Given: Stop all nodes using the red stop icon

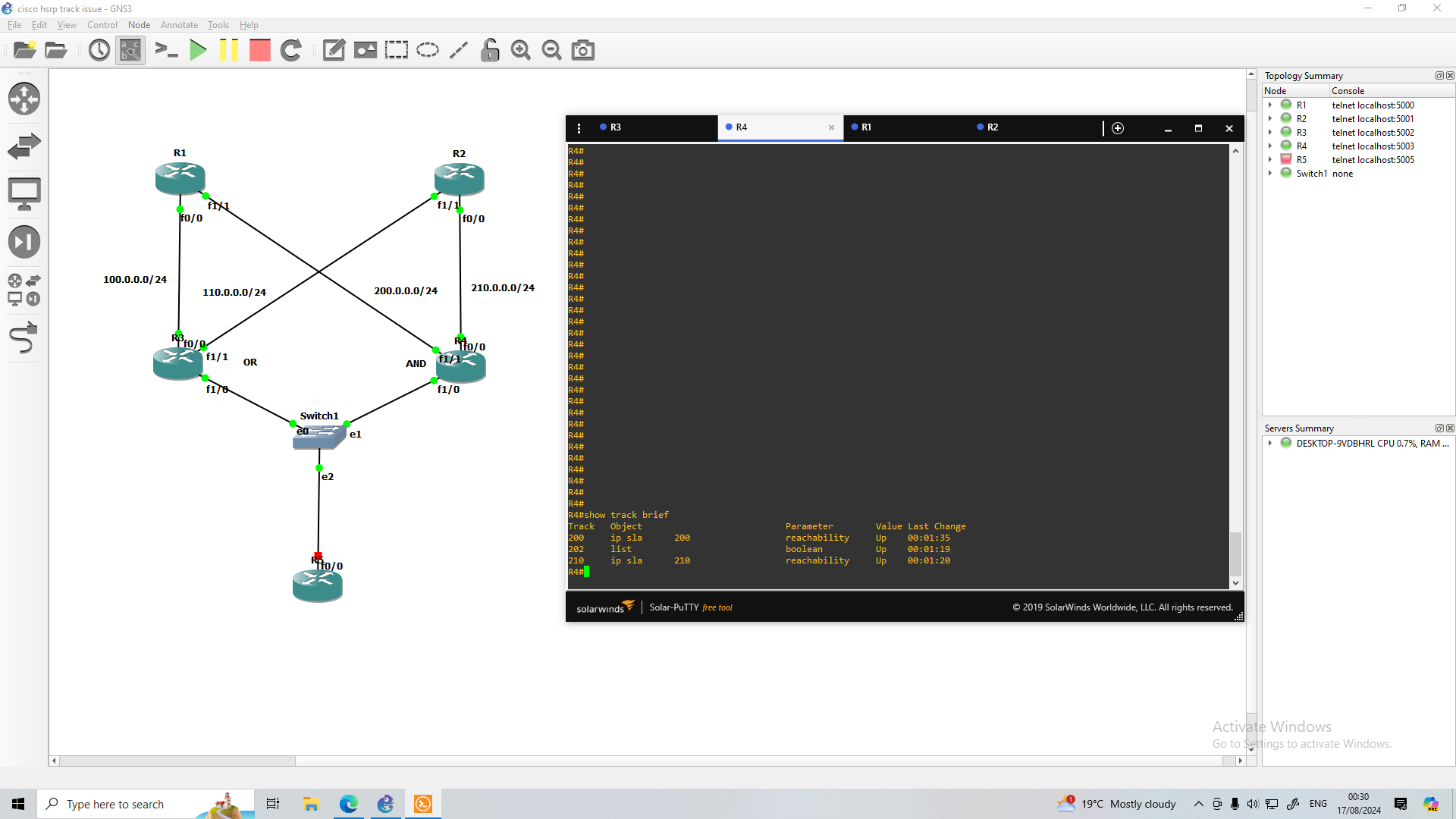Looking at the screenshot, I should pos(259,50).
